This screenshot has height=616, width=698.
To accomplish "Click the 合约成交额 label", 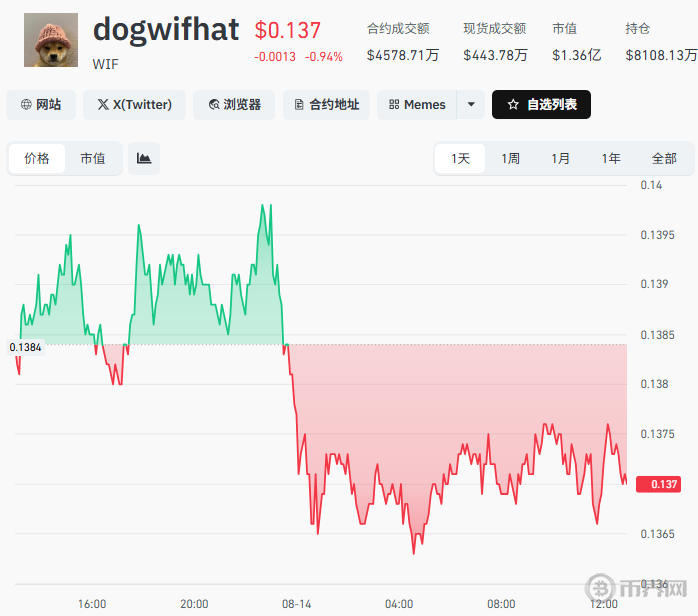I will click(x=398, y=29).
